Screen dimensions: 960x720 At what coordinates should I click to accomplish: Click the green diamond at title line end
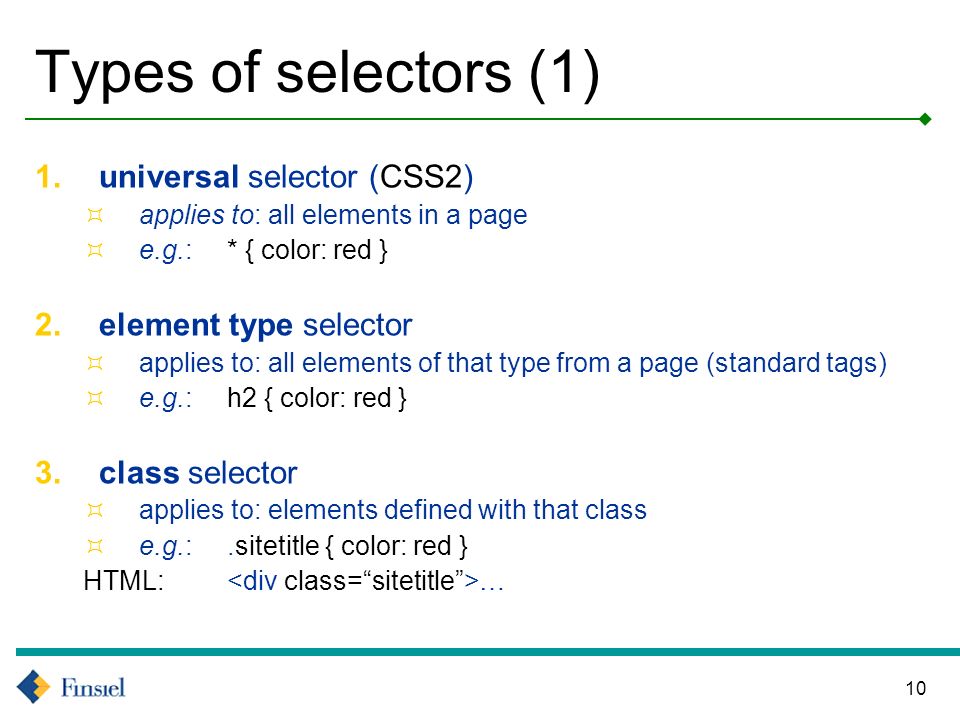925,119
